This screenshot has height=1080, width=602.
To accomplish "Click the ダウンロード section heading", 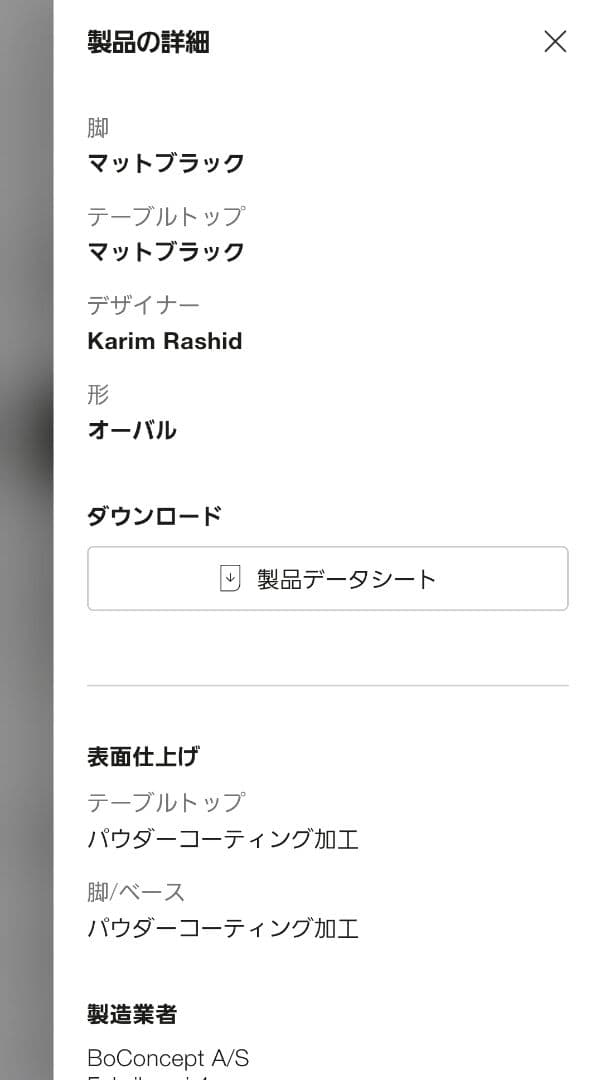I will pos(154,516).
